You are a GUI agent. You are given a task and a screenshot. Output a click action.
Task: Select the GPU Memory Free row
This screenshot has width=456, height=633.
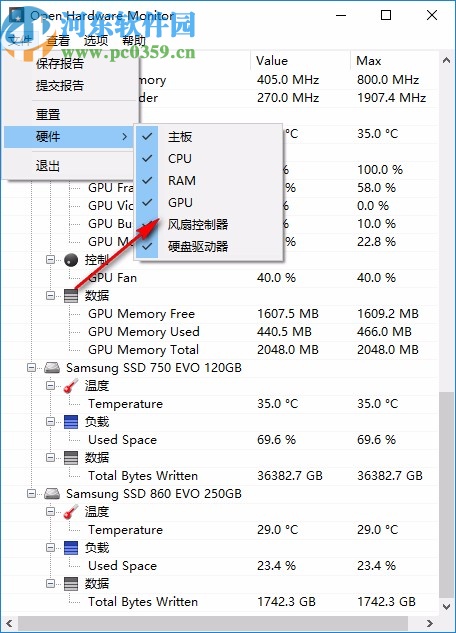[x=220, y=314]
